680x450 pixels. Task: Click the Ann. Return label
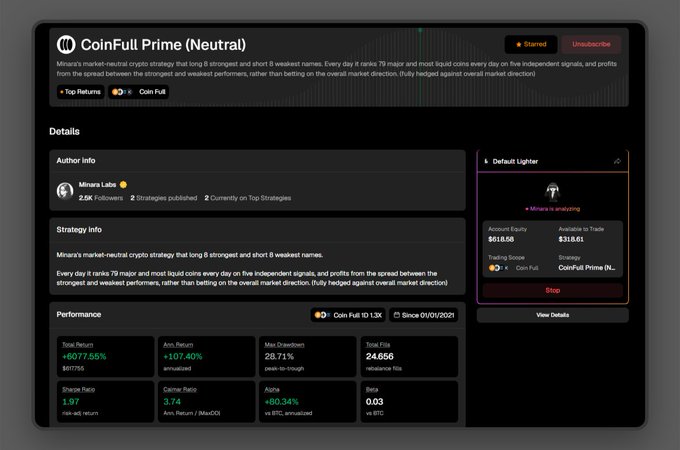pos(178,345)
